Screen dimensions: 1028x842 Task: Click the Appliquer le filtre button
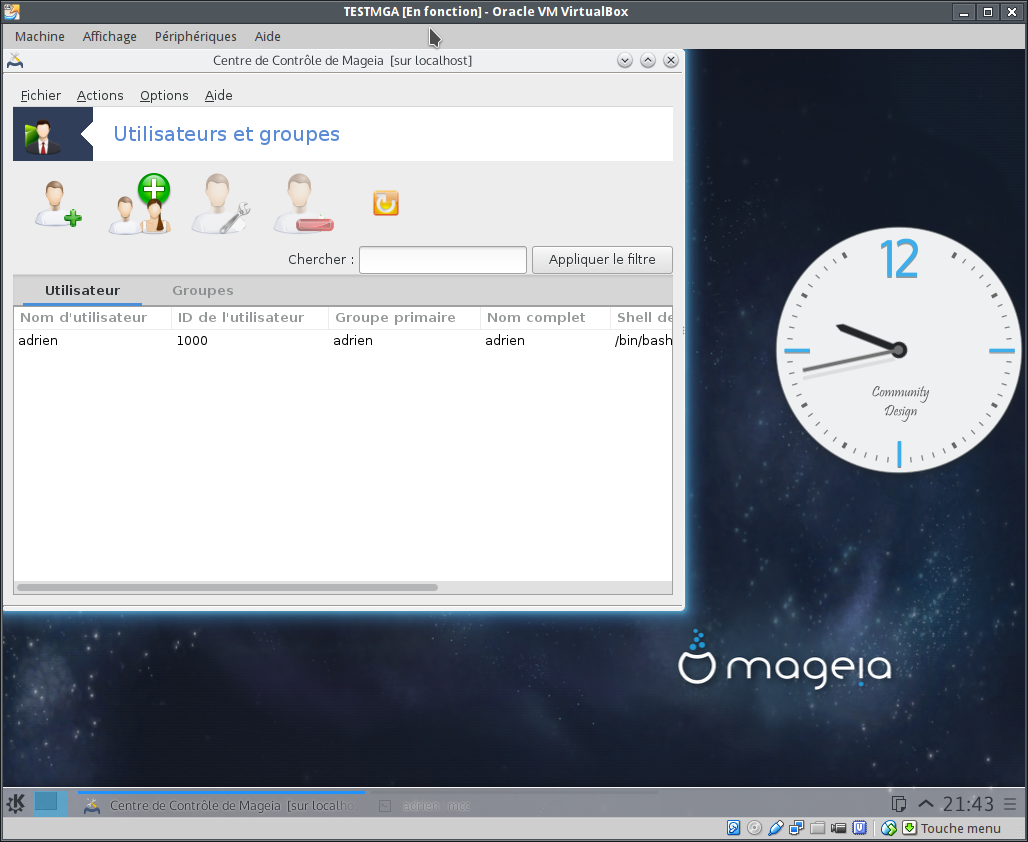602,260
